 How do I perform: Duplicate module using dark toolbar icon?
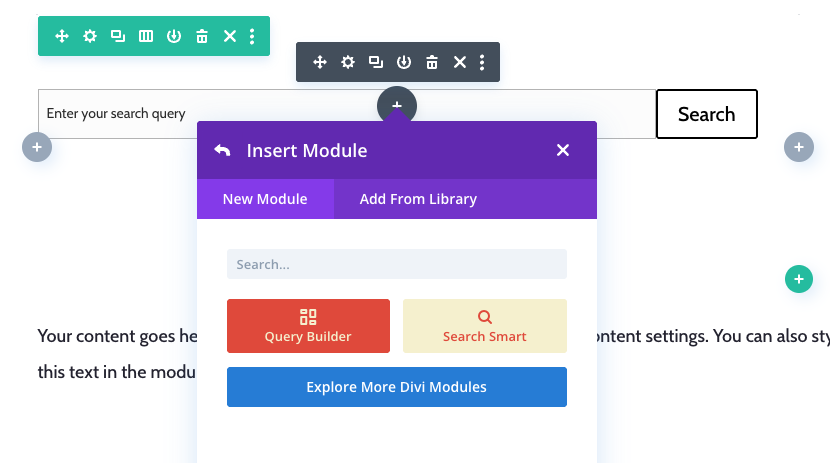pos(376,62)
